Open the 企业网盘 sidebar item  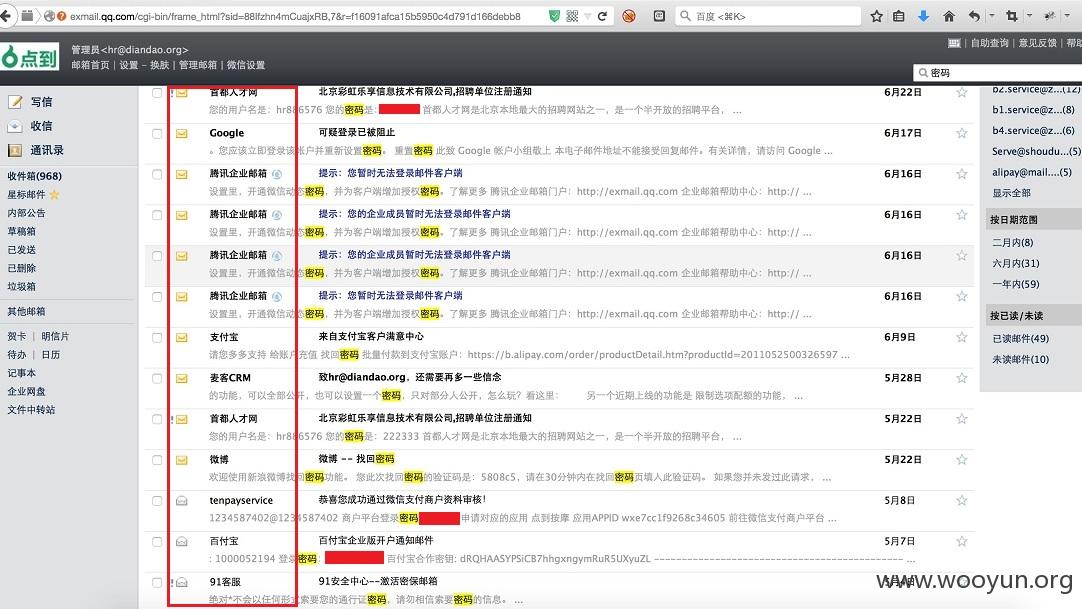click(x=26, y=391)
